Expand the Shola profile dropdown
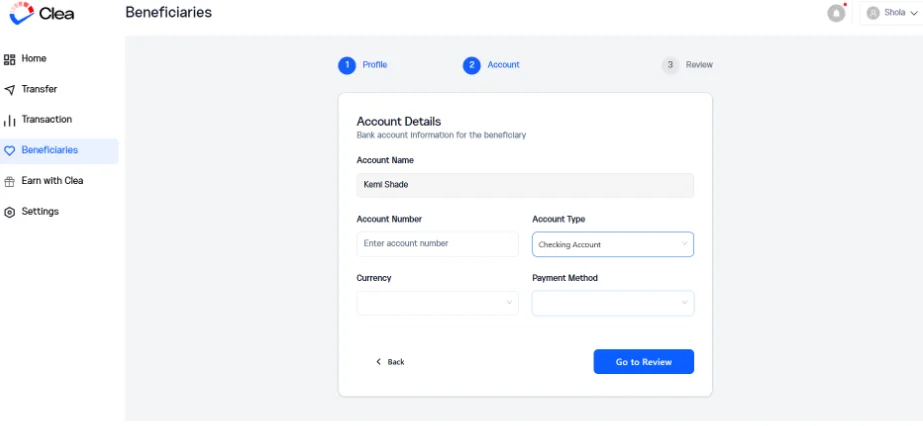923x426 pixels. pos(891,13)
